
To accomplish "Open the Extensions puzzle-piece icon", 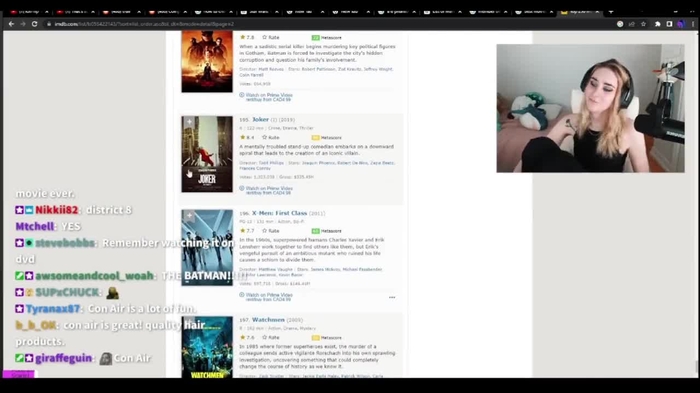I will (x=658, y=24).
